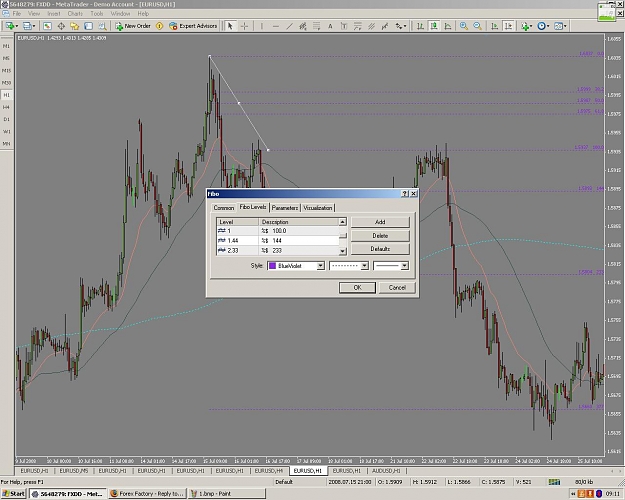
Task: Select the Cursor arrow tool
Action: [230, 26]
